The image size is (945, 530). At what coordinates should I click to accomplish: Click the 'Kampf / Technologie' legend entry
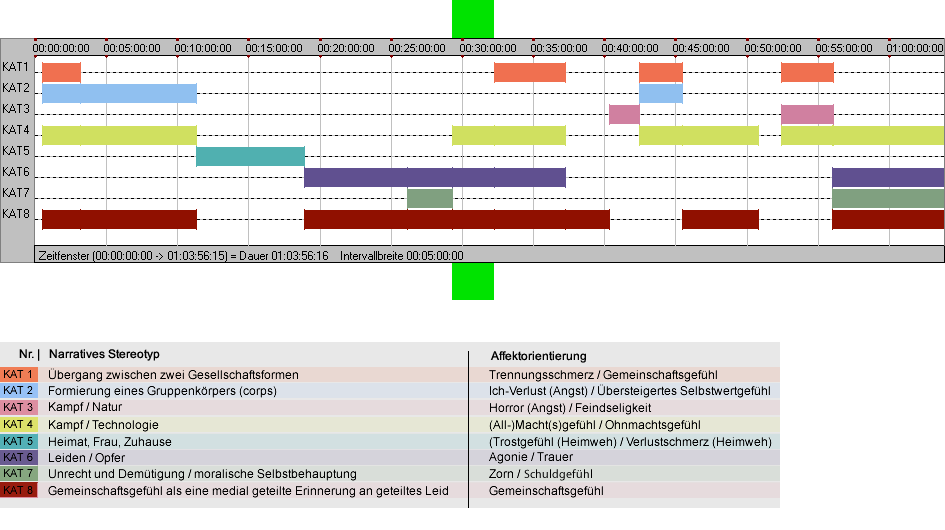click(103, 425)
